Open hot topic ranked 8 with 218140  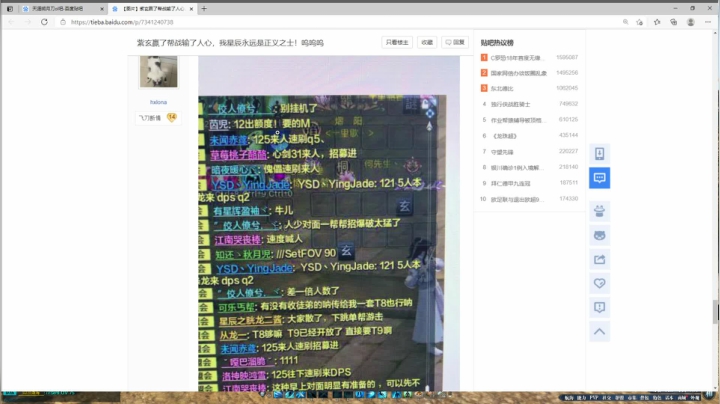pos(517,168)
